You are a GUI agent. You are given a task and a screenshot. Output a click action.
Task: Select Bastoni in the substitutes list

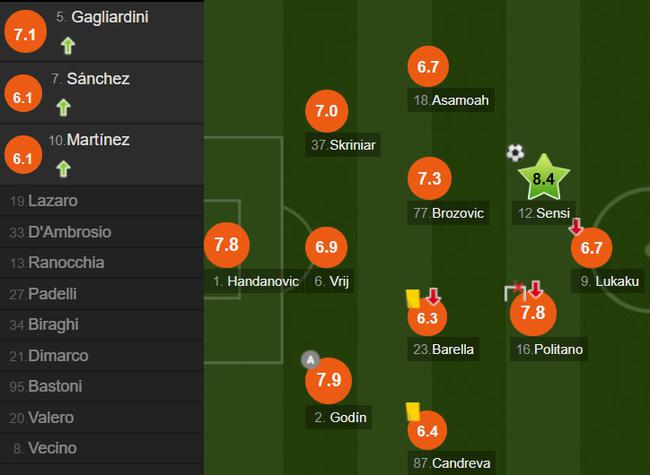(x=102, y=386)
